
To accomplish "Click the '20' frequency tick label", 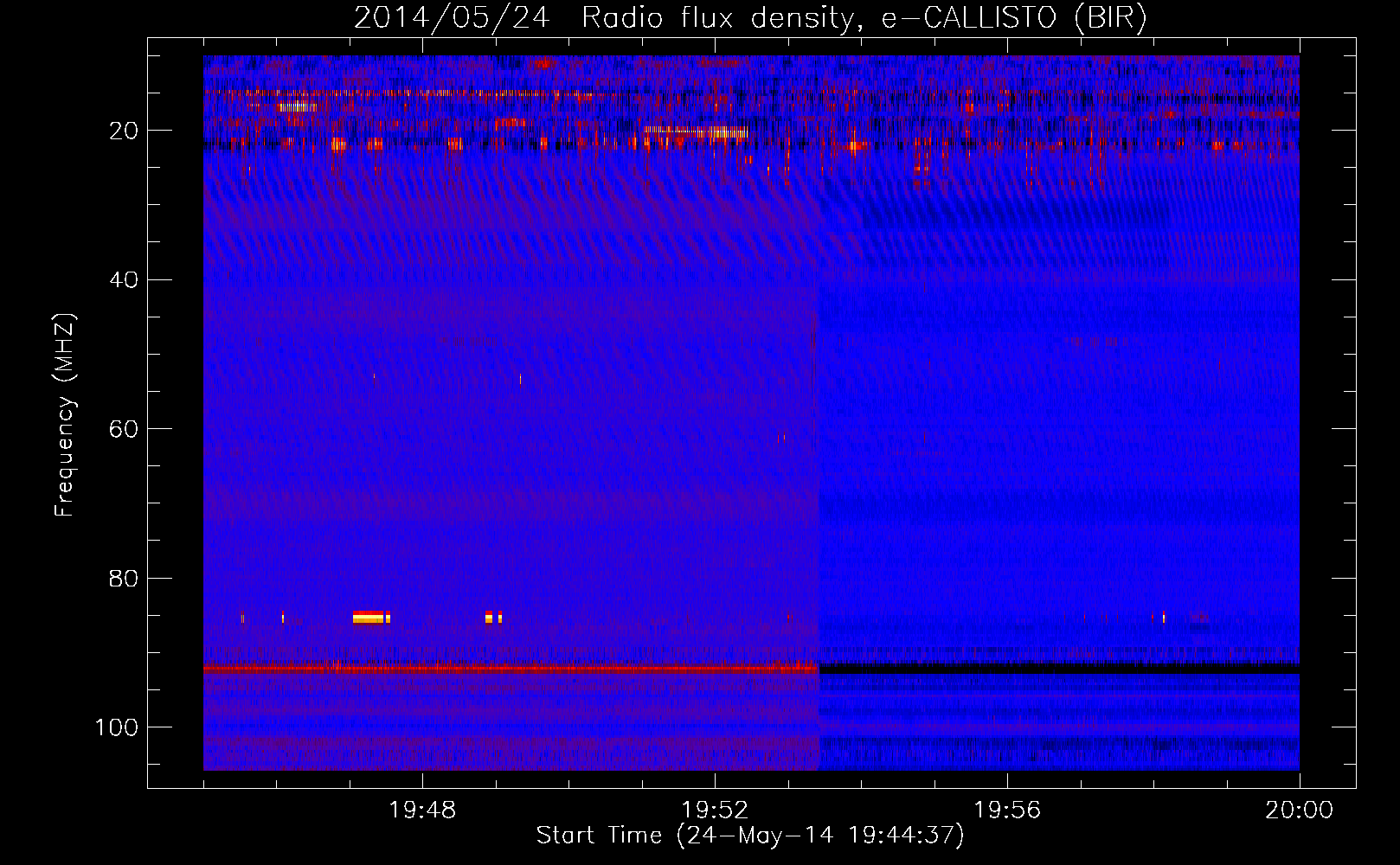I will (125, 131).
